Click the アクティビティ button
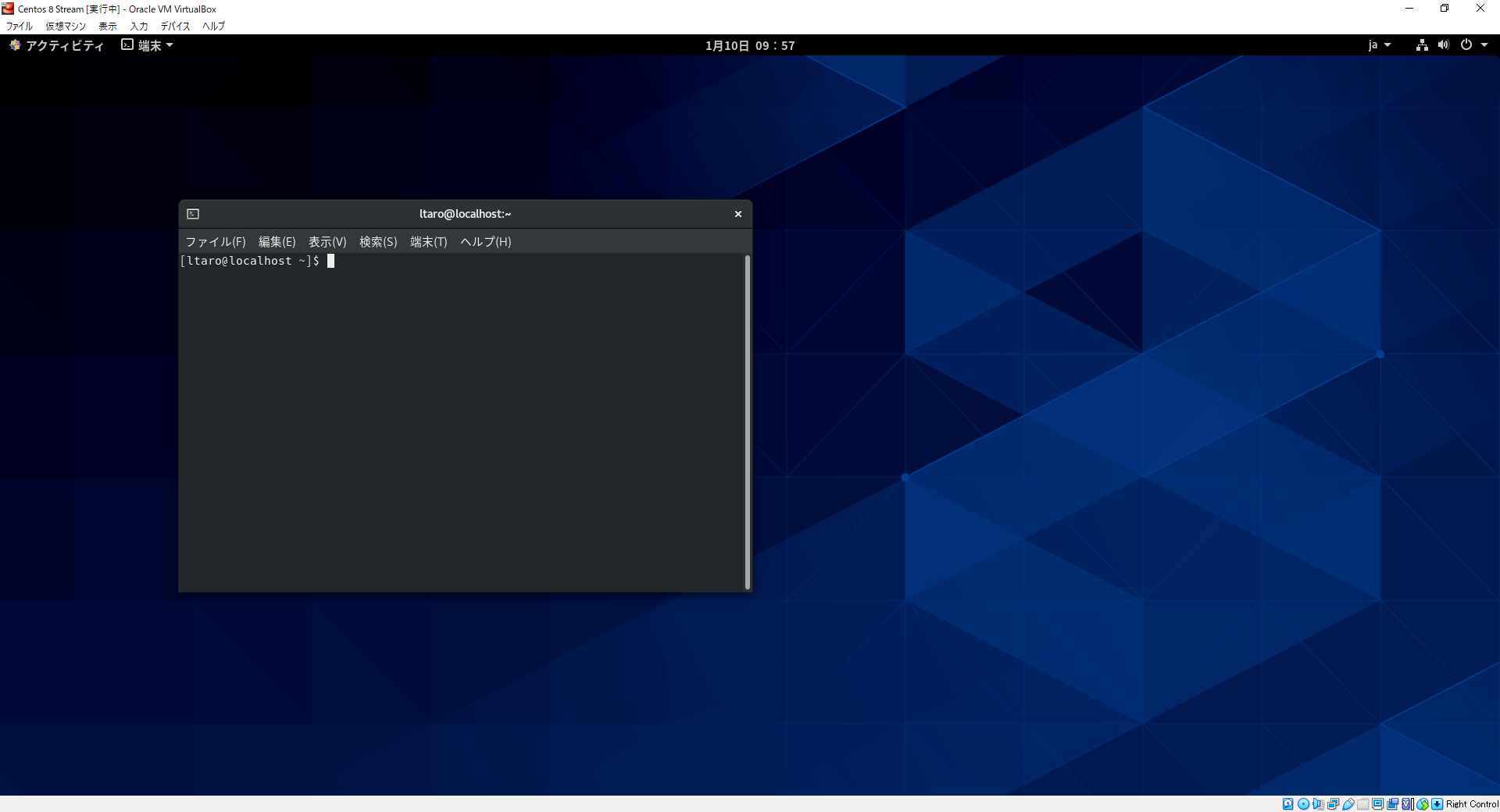1500x812 pixels. click(56, 45)
